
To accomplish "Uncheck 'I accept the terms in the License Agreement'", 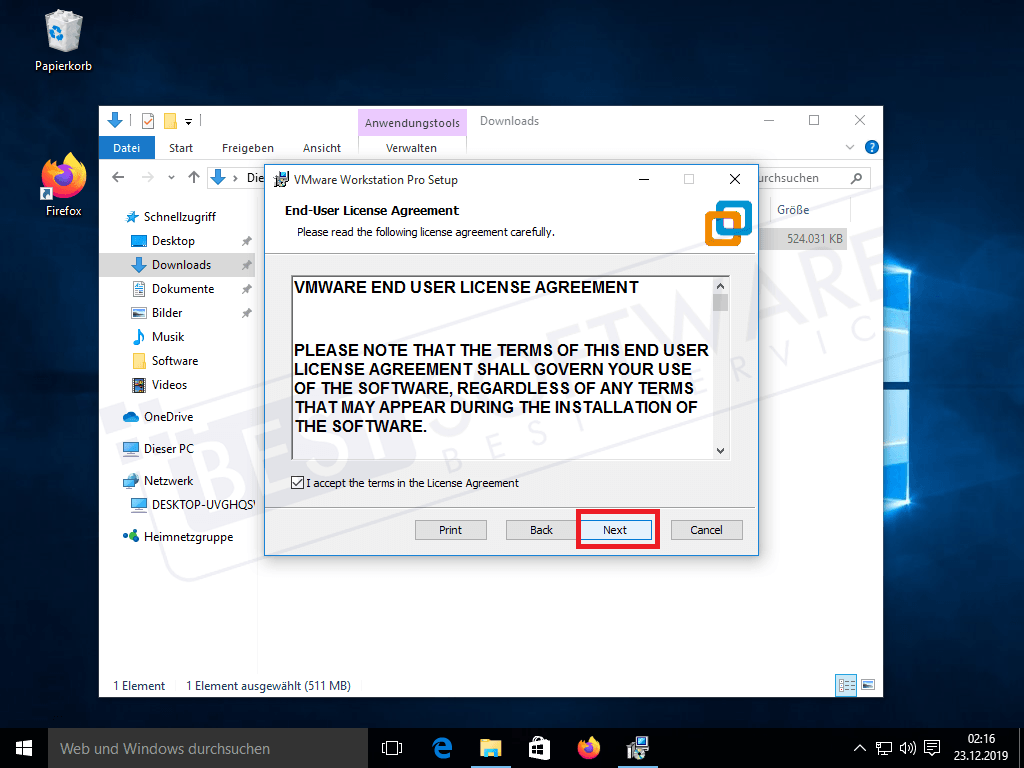I will (297, 482).
